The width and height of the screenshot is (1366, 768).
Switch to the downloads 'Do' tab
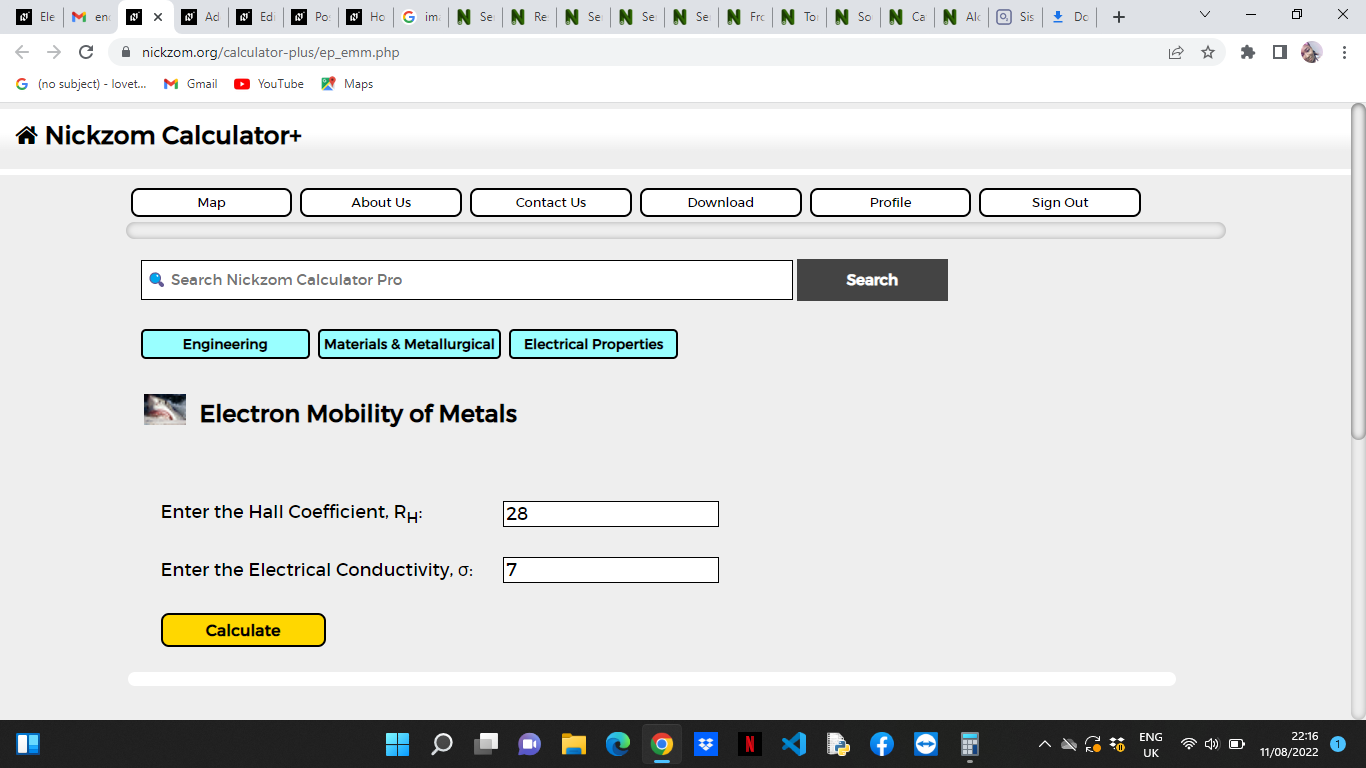pyautogui.click(x=1070, y=17)
